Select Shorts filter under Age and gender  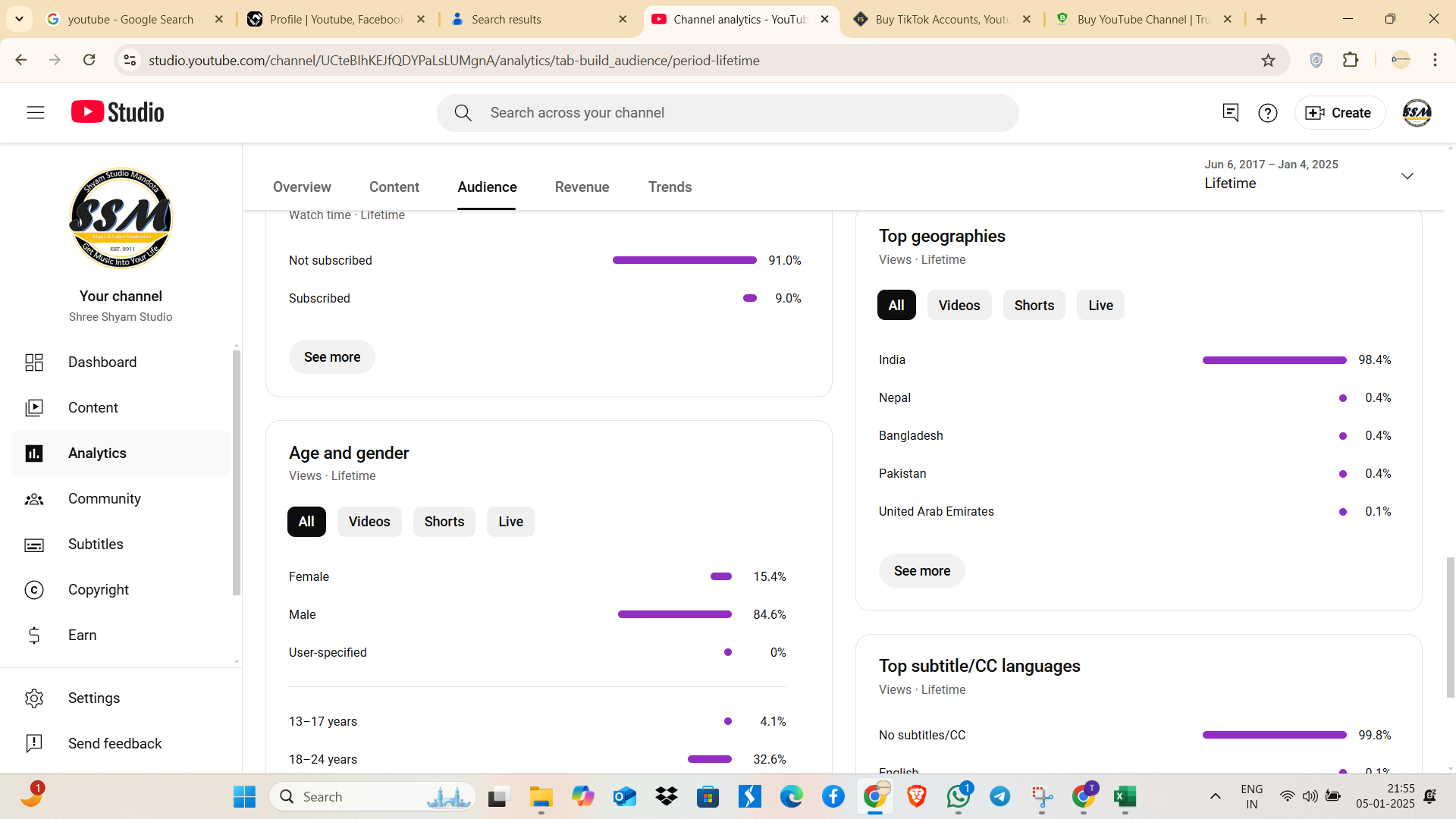pos(444,522)
